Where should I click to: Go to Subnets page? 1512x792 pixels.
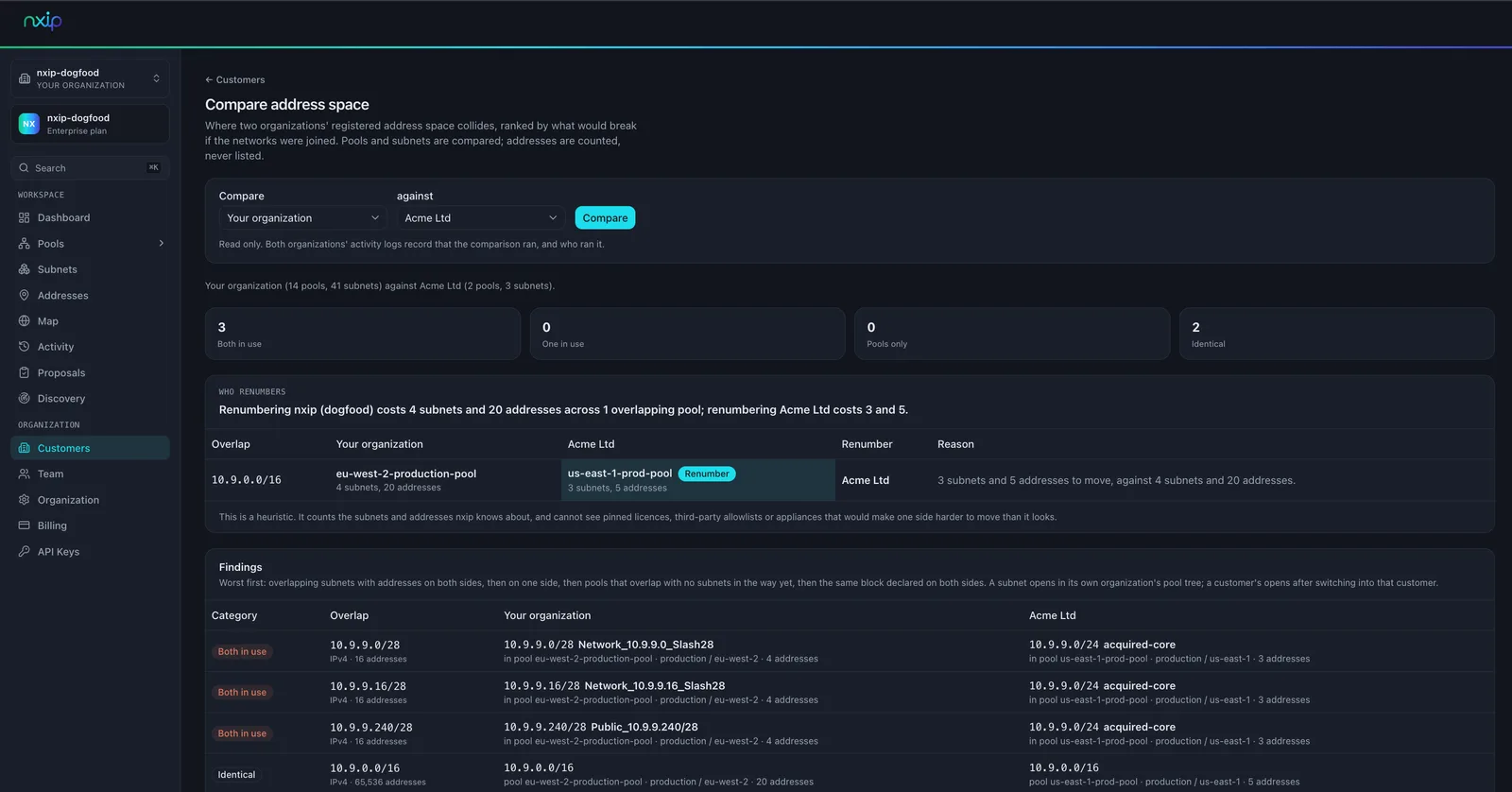(x=90, y=269)
